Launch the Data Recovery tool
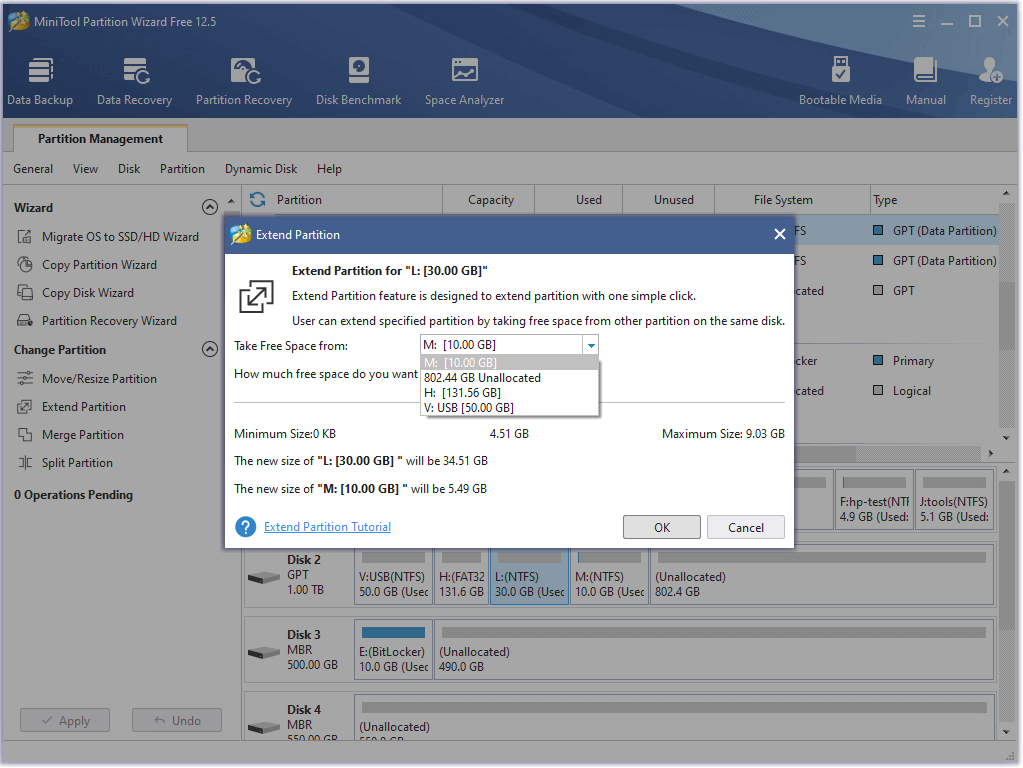 134,80
